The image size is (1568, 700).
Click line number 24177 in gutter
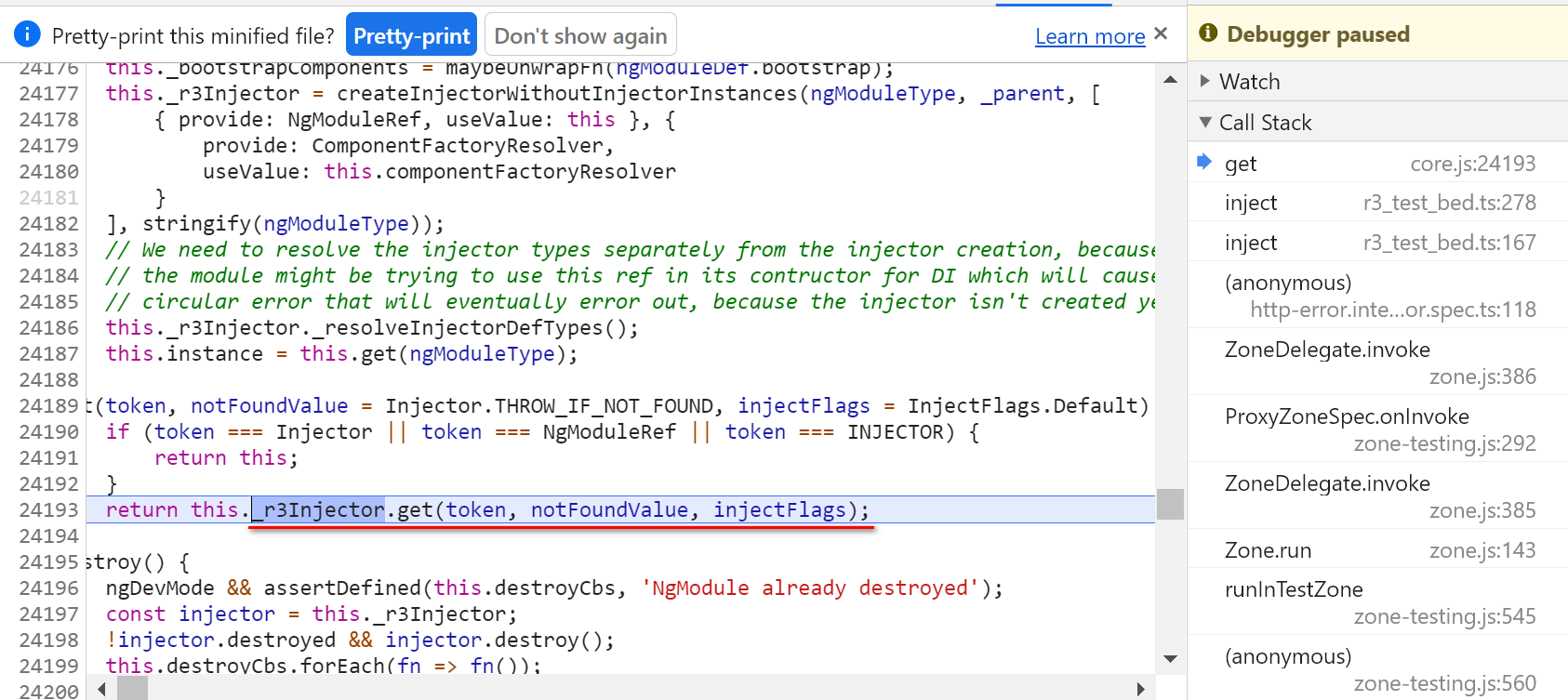[x=49, y=93]
